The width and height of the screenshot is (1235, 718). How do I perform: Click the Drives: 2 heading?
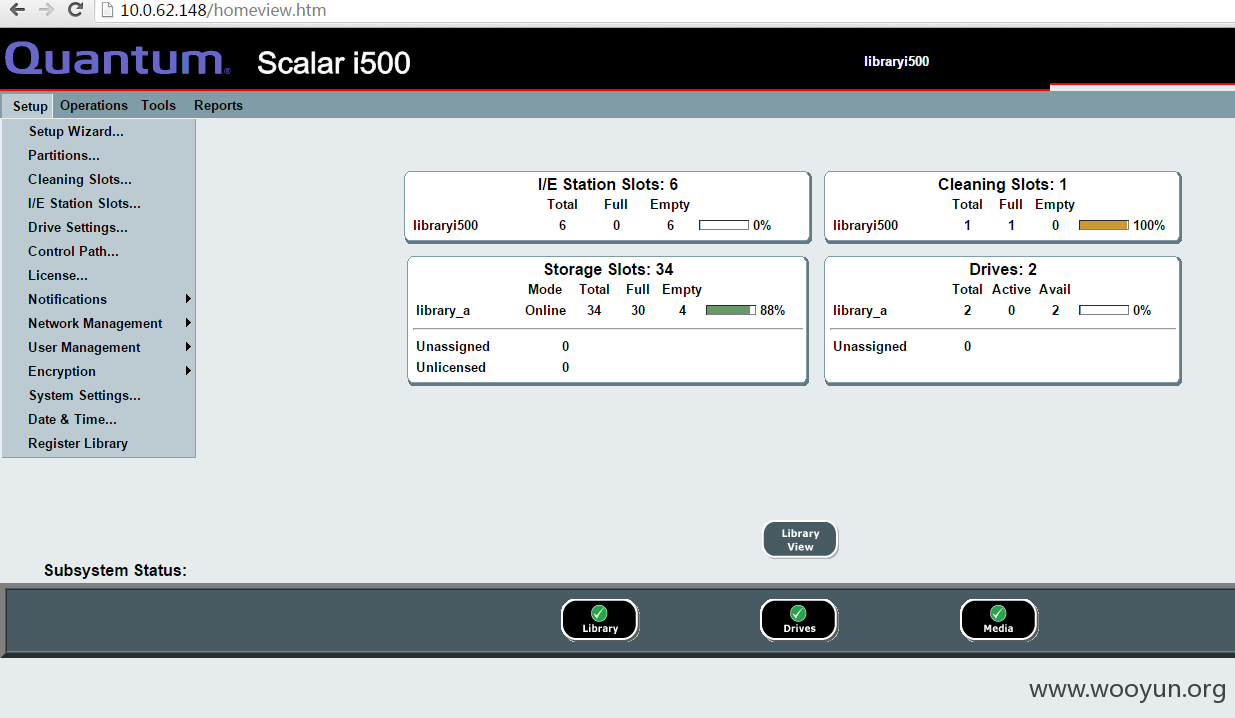pos(1003,269)
